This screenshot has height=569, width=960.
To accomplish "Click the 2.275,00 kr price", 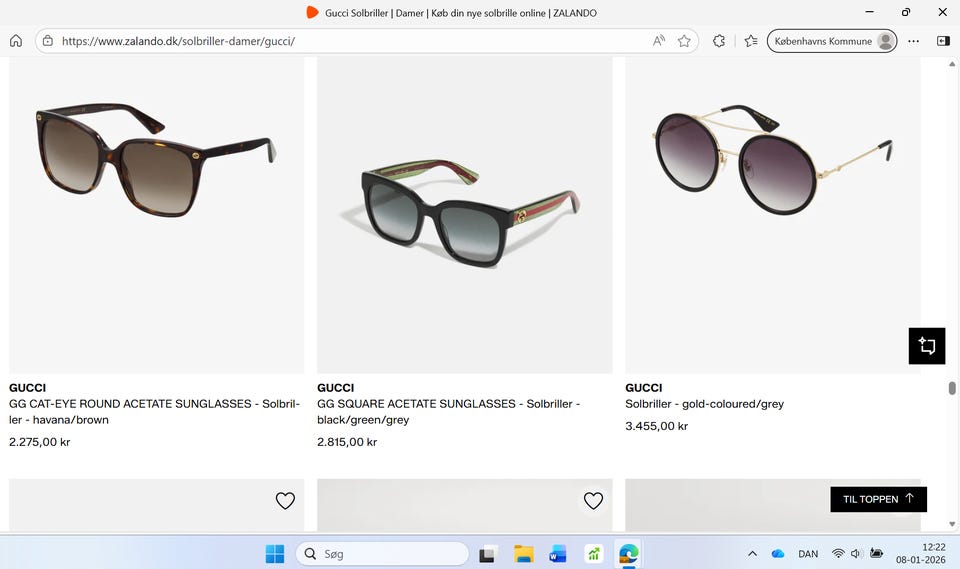I will [x=40, y=442].
